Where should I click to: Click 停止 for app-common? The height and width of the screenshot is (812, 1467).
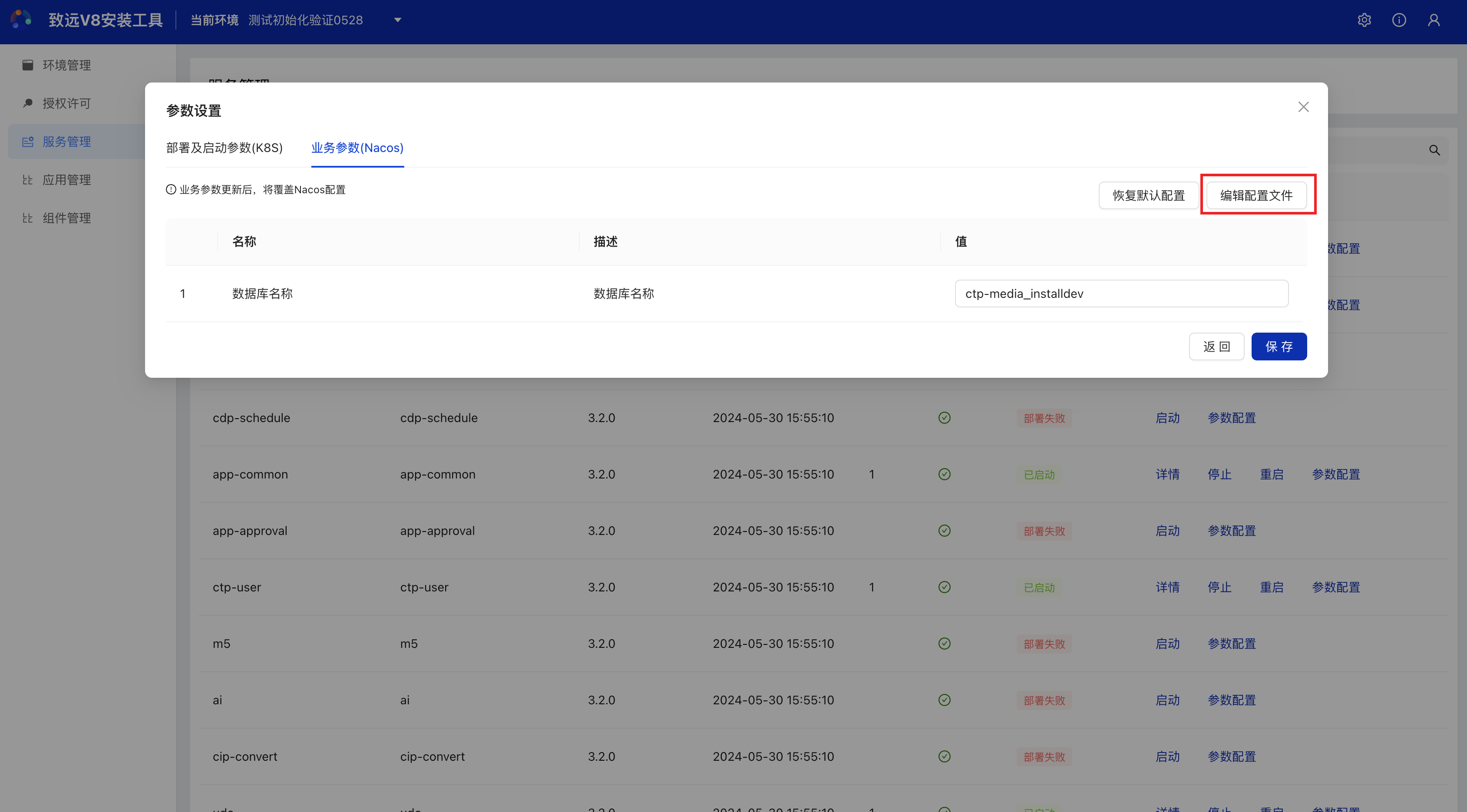(x=1219, y=474)
